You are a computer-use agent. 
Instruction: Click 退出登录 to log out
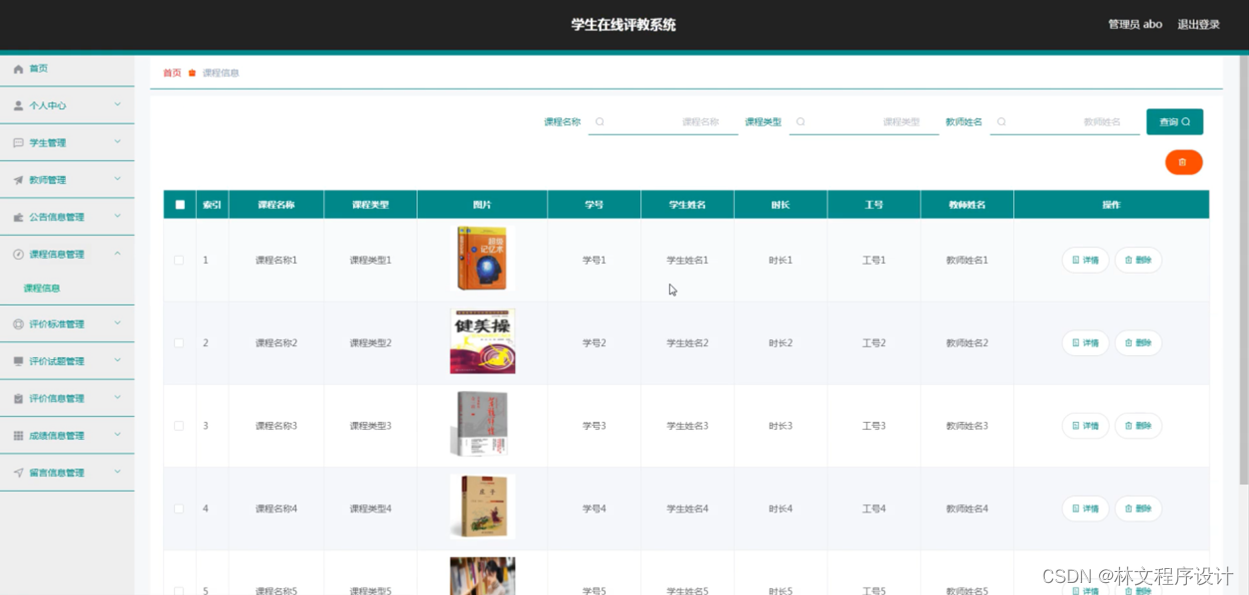1198,25
